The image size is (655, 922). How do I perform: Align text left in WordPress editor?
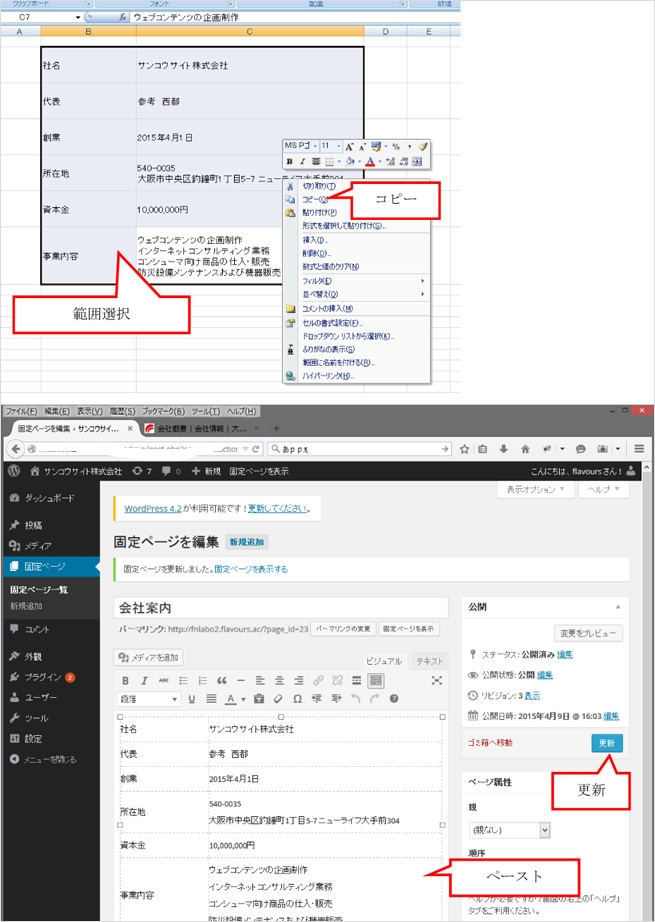point(260,680)
